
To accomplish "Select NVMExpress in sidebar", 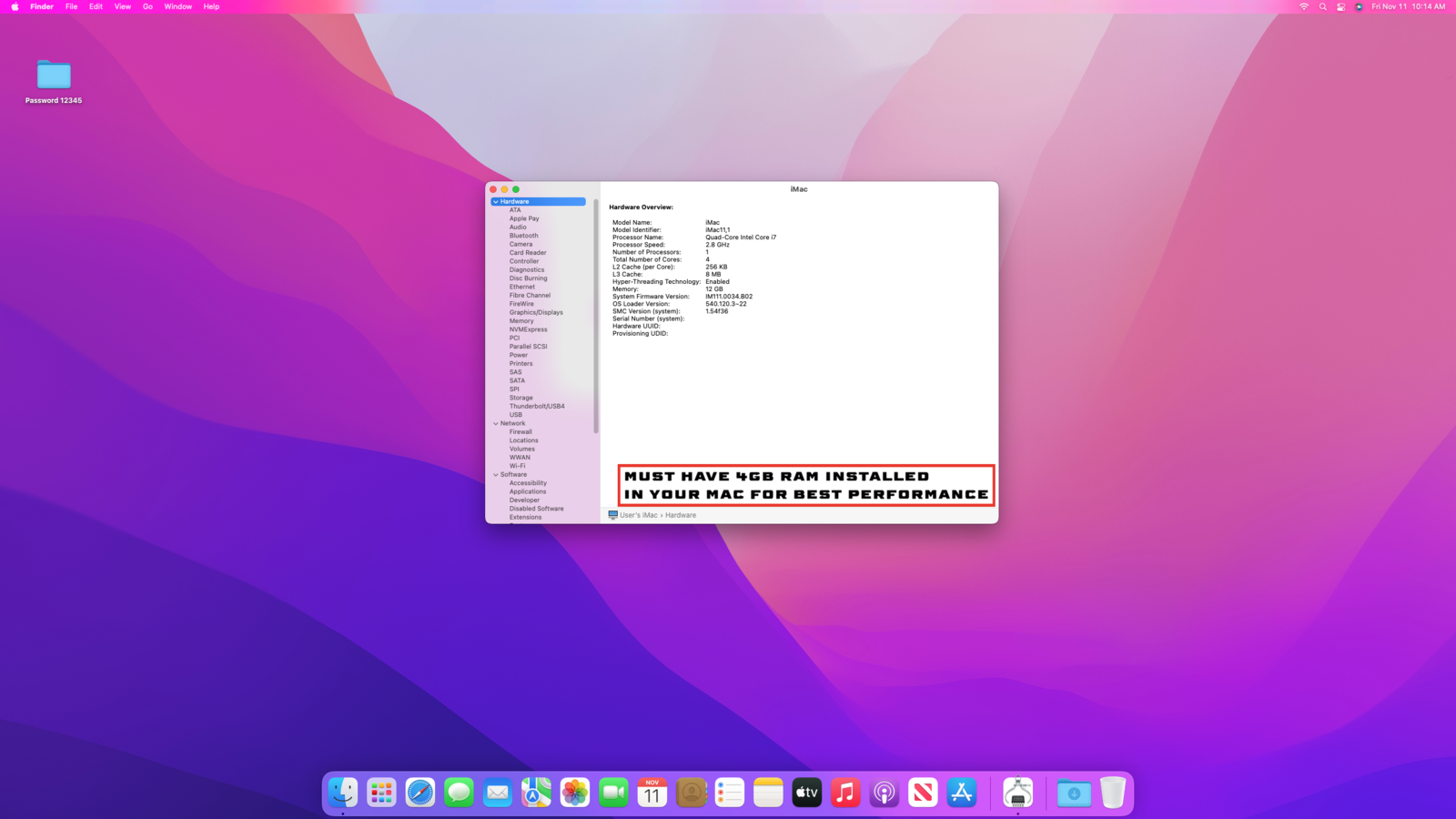I will click(529, 329).
